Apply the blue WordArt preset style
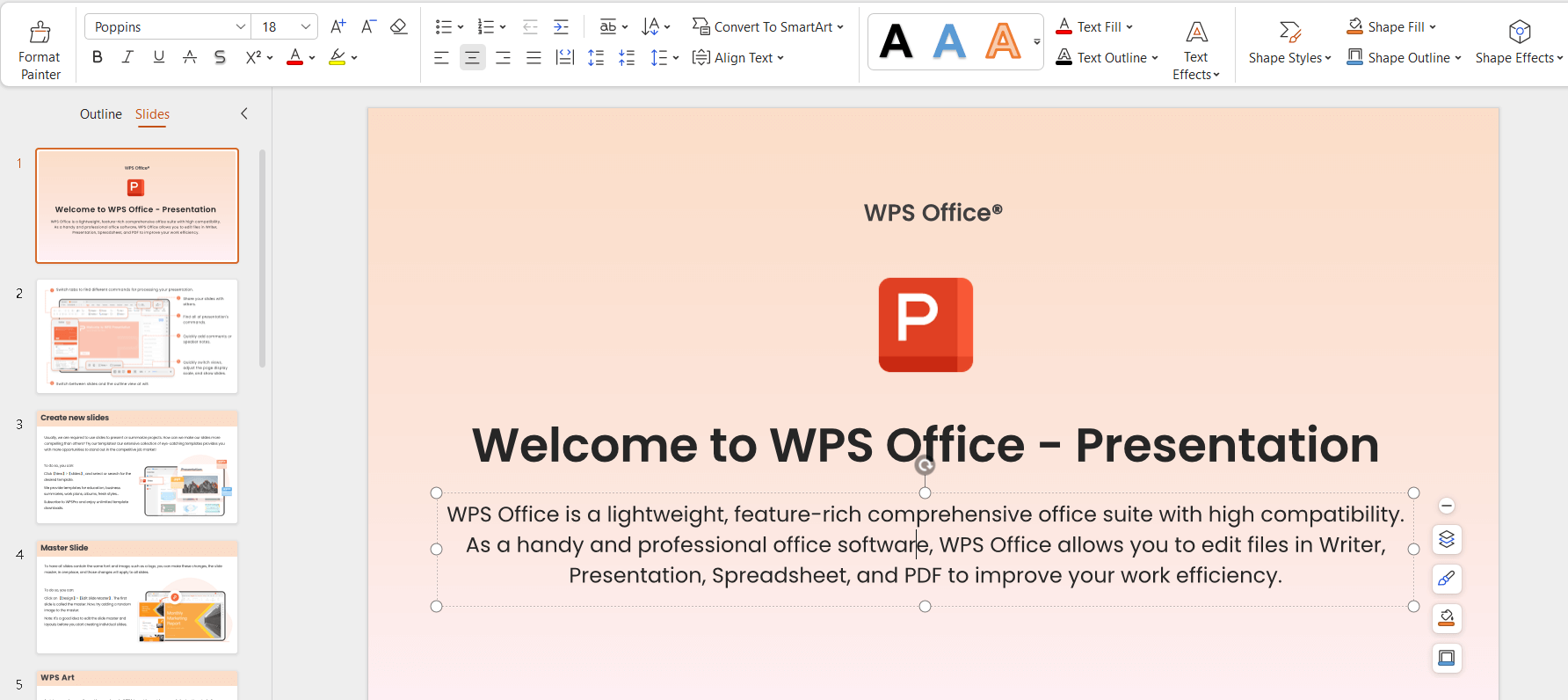 (949, 41)
